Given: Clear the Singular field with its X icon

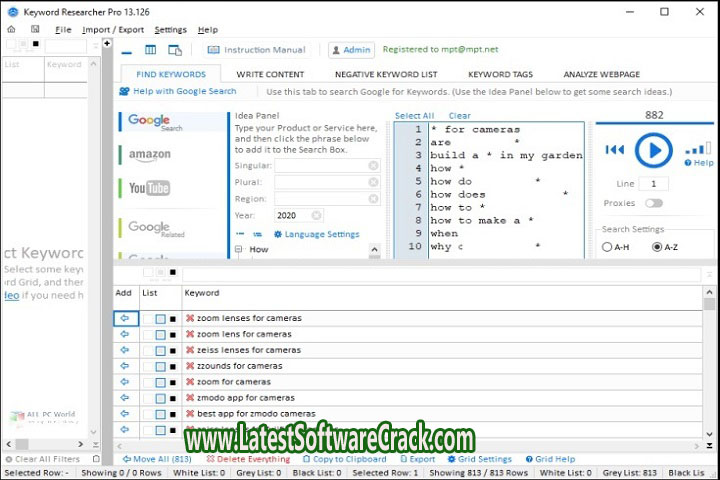Looking at the screenshot, I should 373,166.
